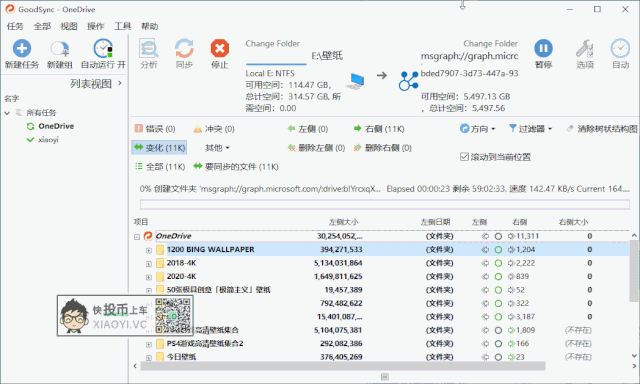
Task: Click the msgraph://graph.micrc right folder path
Action: pos(469,55)
